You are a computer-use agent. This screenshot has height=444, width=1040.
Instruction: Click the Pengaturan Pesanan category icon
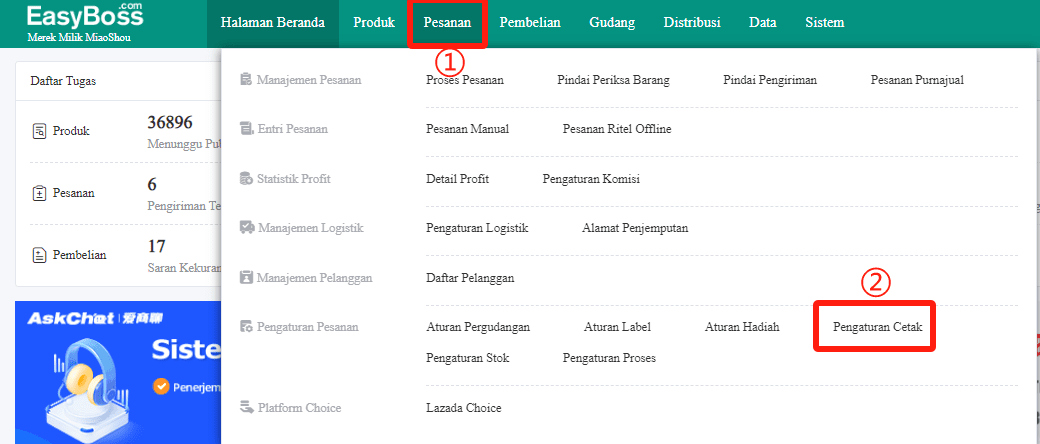tap(245, 327)
